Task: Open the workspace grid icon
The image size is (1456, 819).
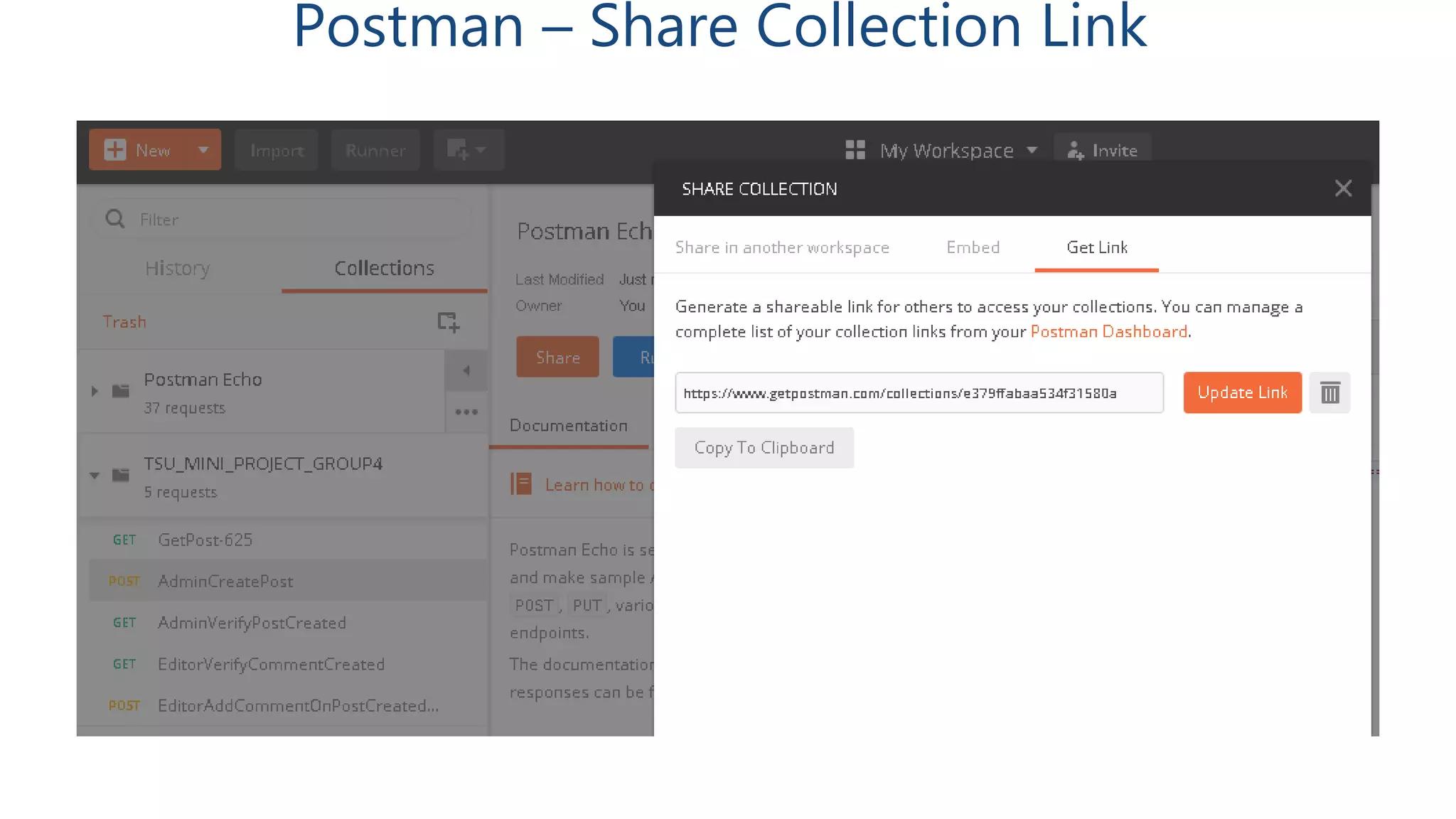Action: coord(855,150)
